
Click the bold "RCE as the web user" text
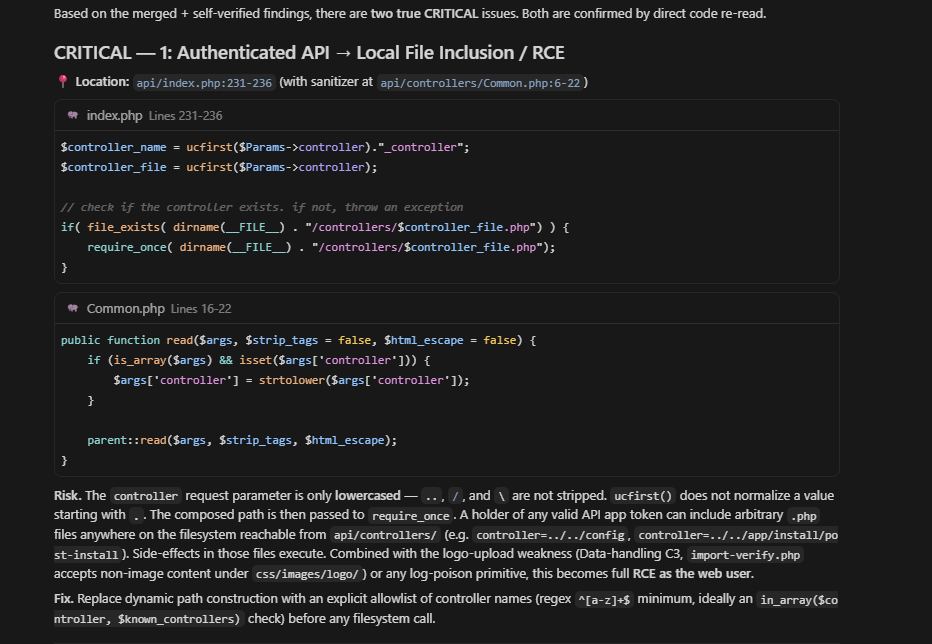693,574
